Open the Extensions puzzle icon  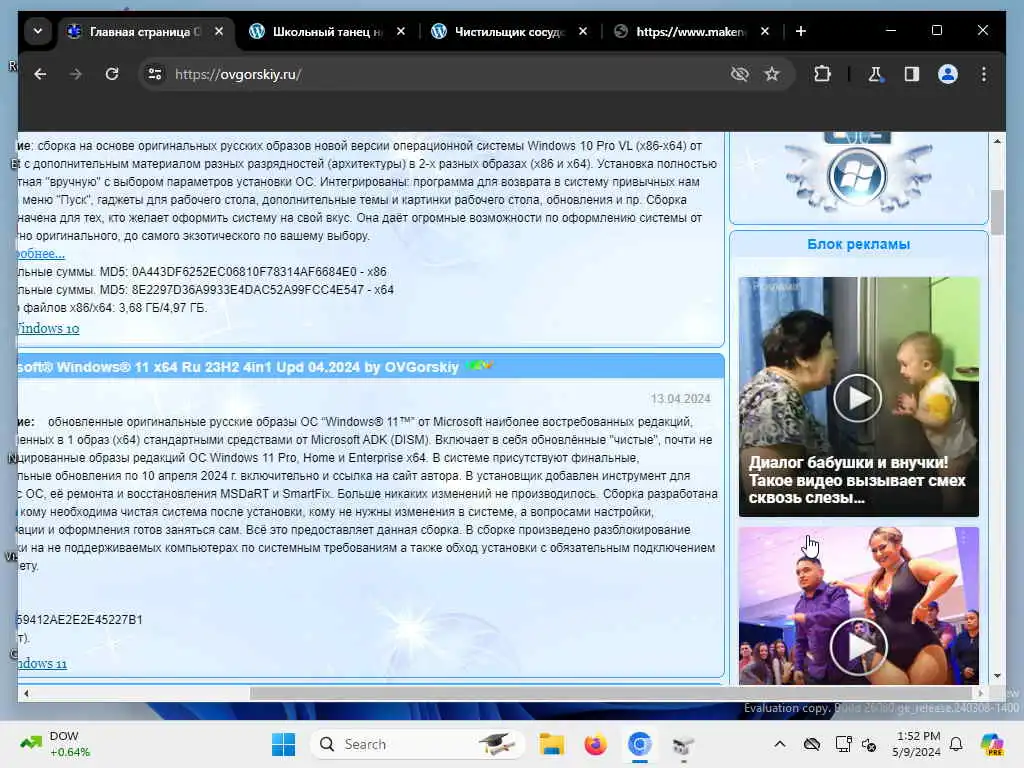[822, 74]
